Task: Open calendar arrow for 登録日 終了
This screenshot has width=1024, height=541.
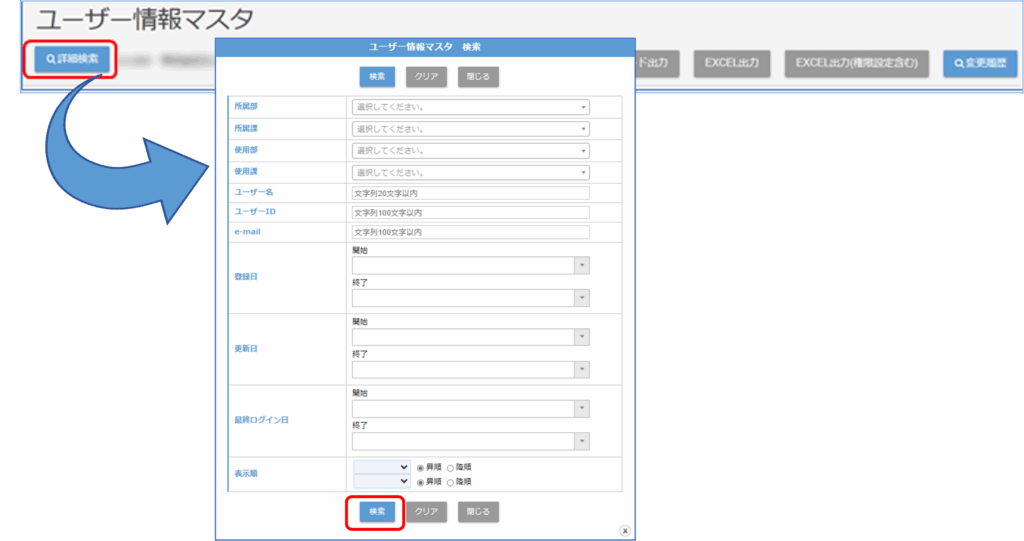Action: [581, 298]
